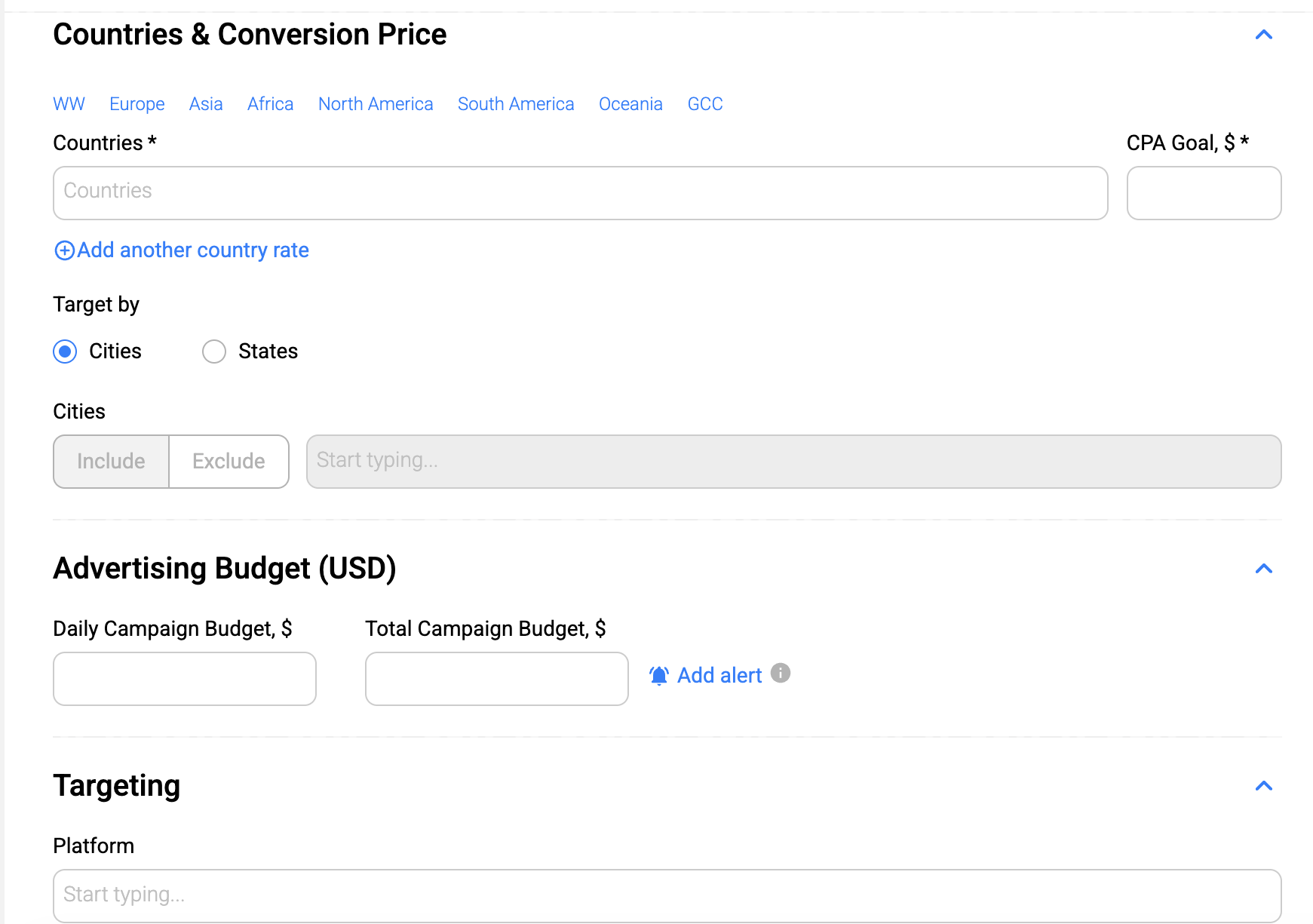Toggle the Exclude cities option

click(x=229, y=462)
